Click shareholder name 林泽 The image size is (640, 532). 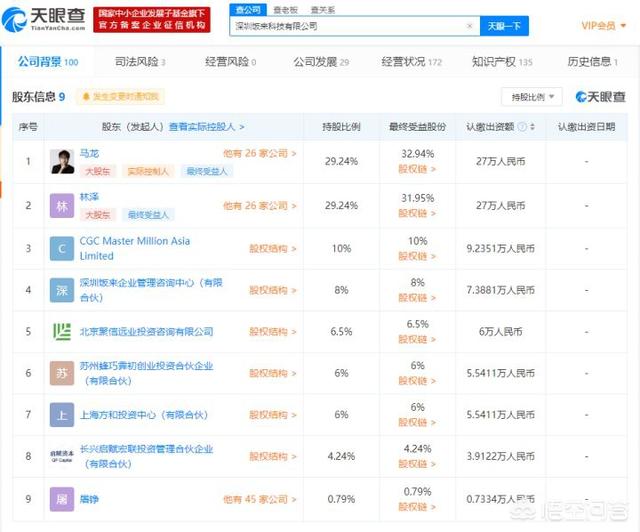click(x=89, y=197)
